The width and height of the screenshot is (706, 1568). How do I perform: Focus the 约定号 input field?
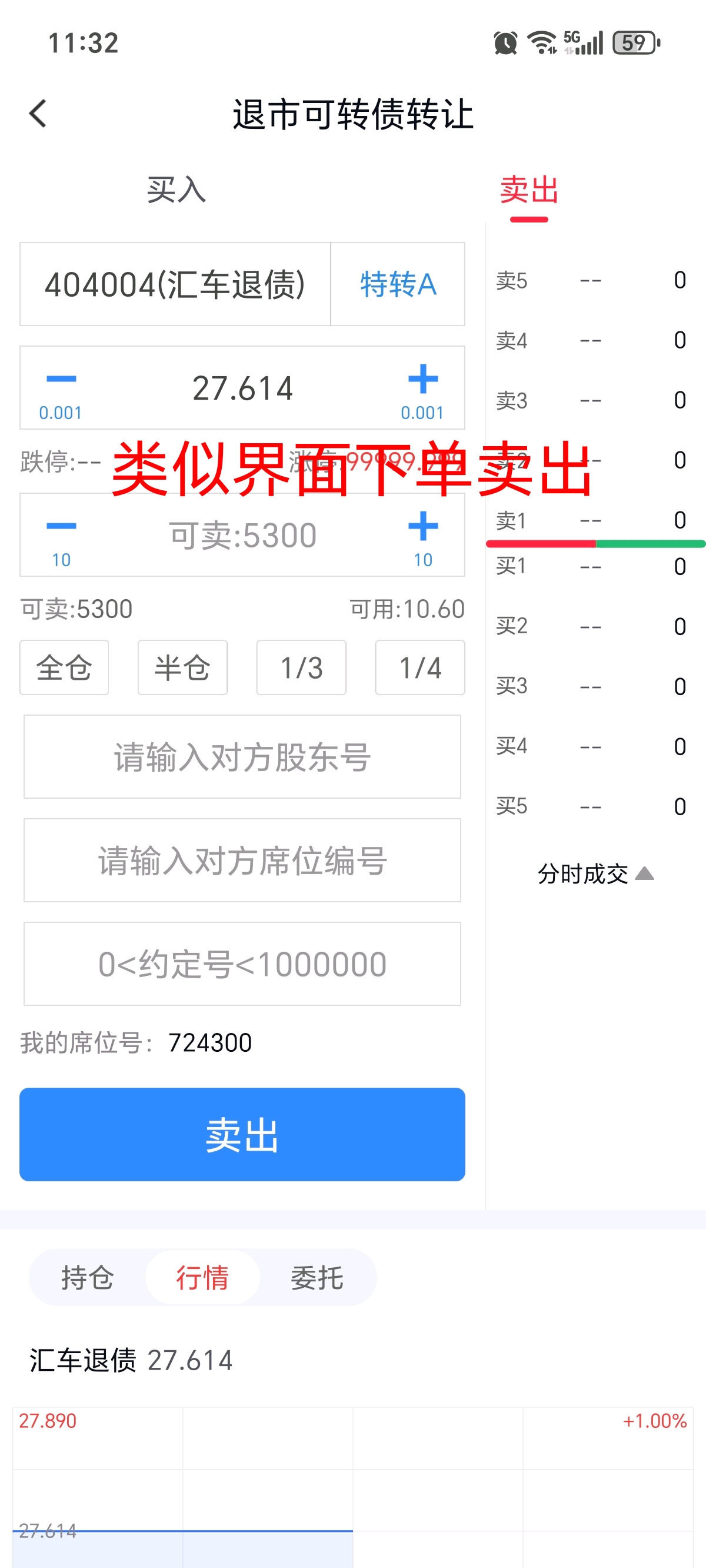242,964
